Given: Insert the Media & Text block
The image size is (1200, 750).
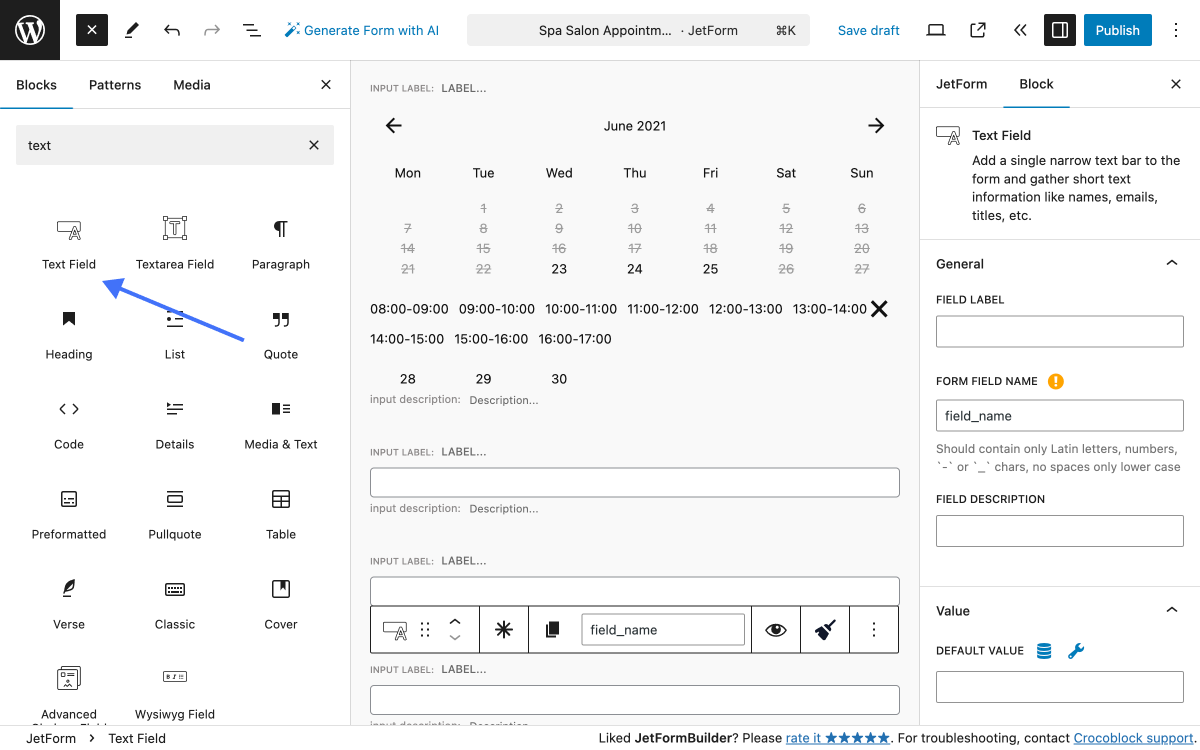Looking at the screenshot, I should (x=281, y=423).
